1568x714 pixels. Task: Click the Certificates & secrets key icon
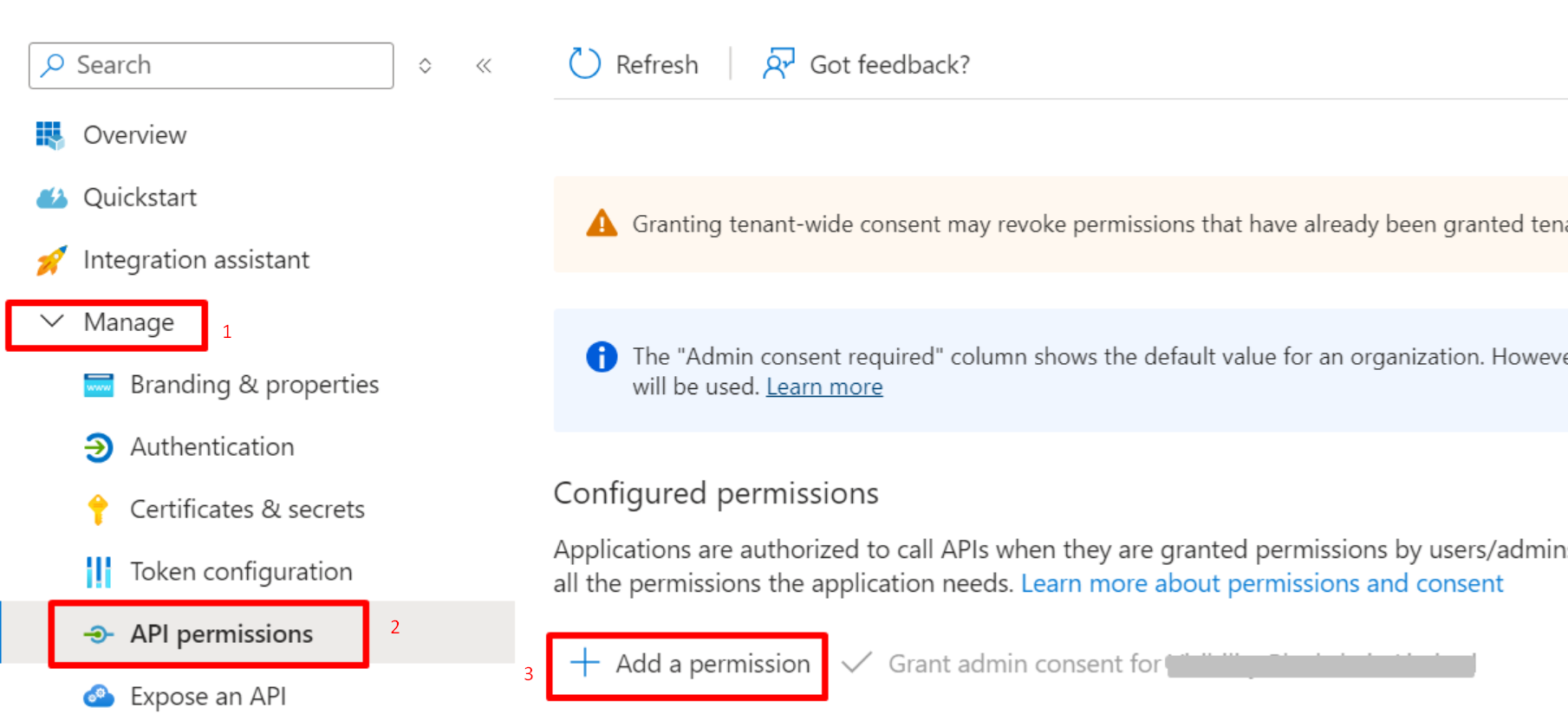pyautogui.click(x=98, y=510)
